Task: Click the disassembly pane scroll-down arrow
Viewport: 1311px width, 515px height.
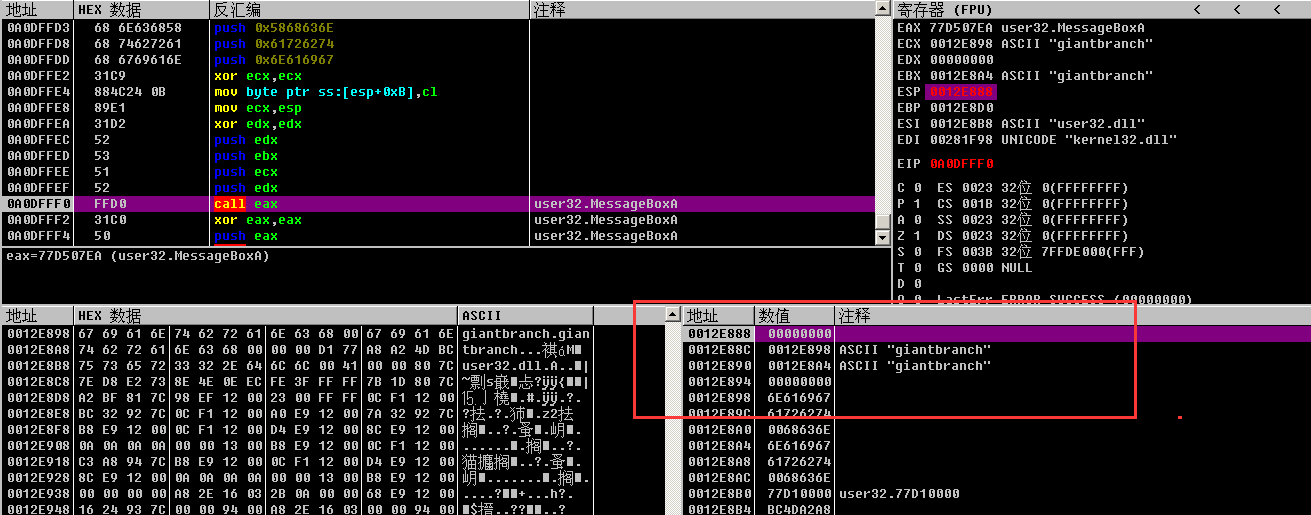Action: point(882,238)
